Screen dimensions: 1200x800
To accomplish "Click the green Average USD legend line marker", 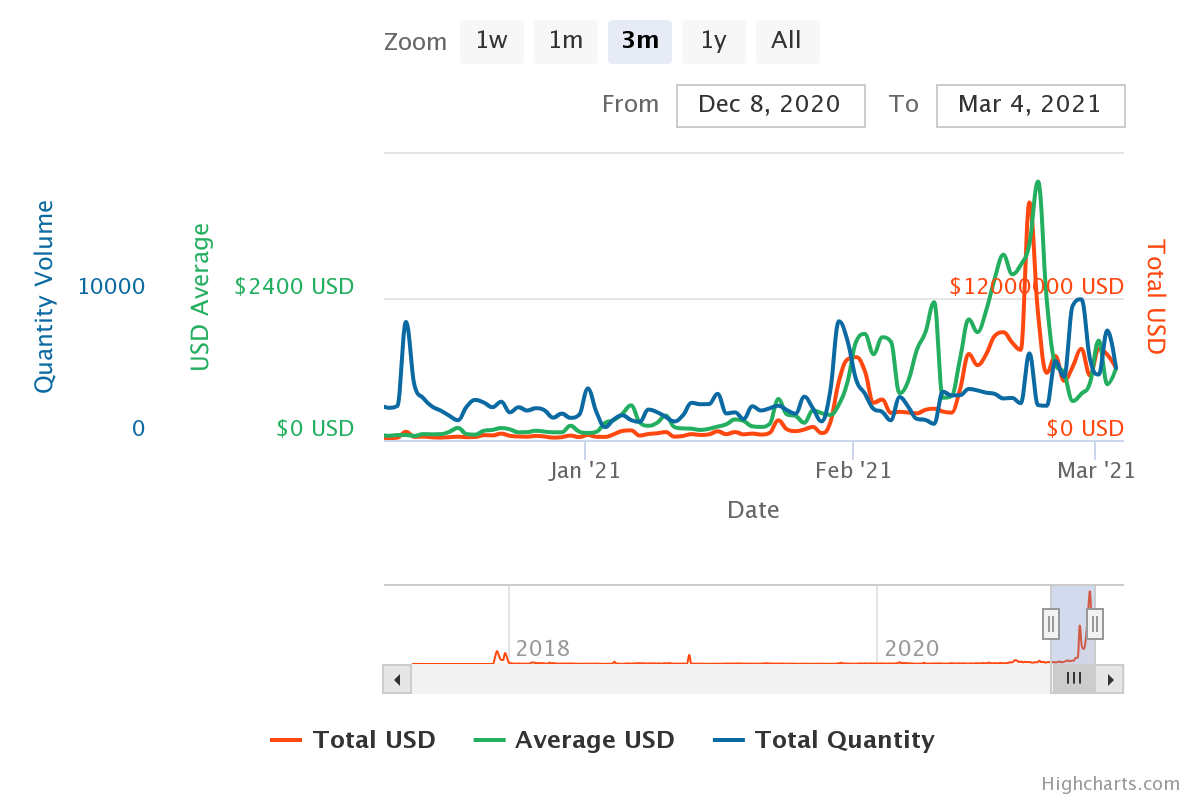I will [x=488, y=741].
